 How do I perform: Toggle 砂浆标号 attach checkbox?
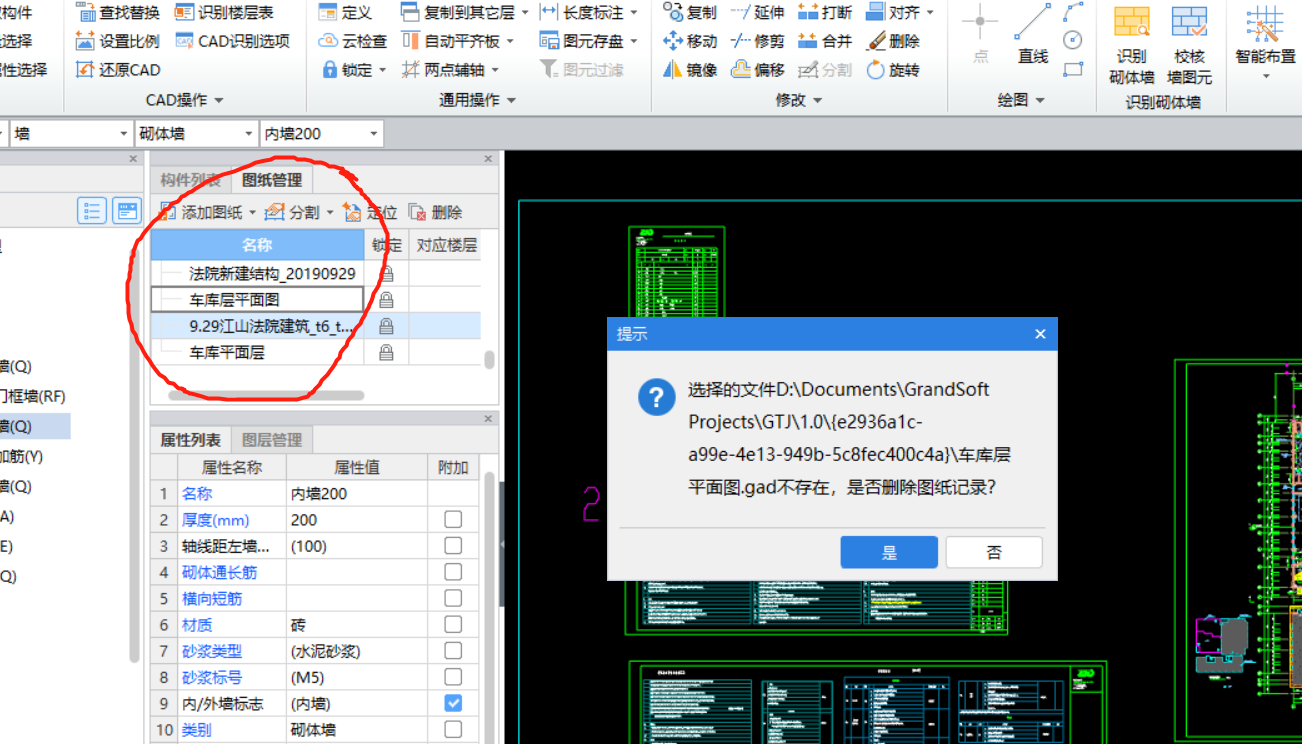453,677
